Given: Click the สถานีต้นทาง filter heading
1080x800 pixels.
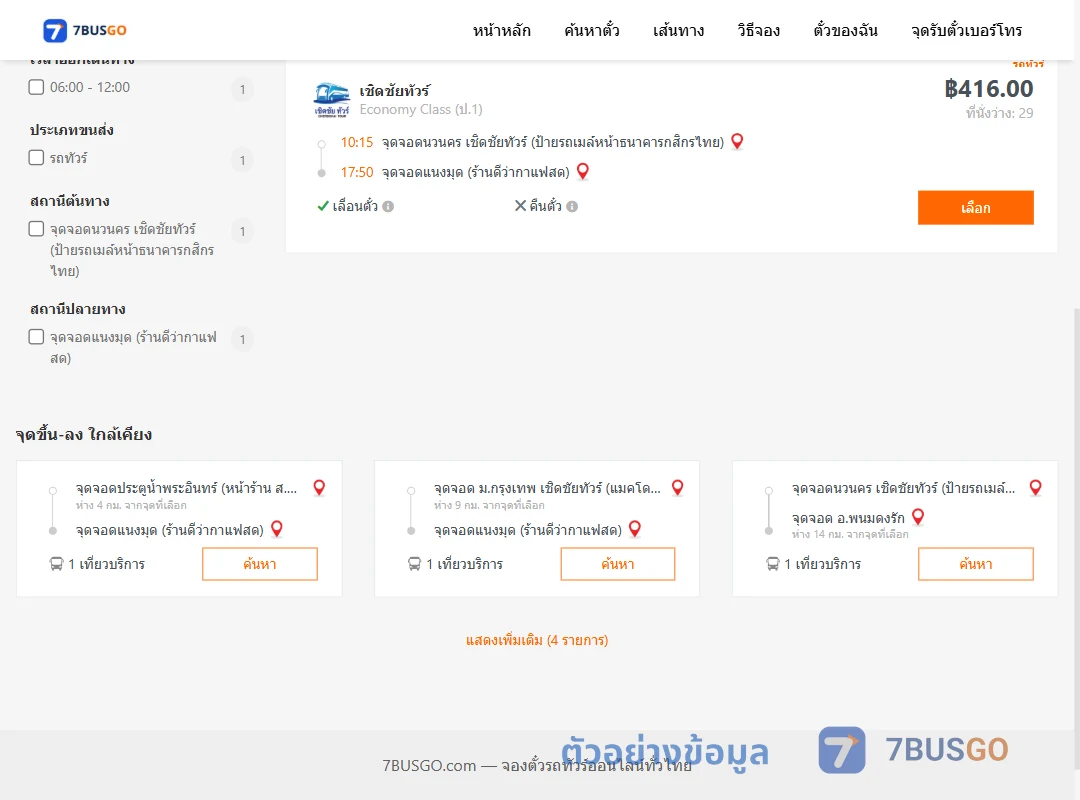Looking at the screenshot, I should pos(70,201).
